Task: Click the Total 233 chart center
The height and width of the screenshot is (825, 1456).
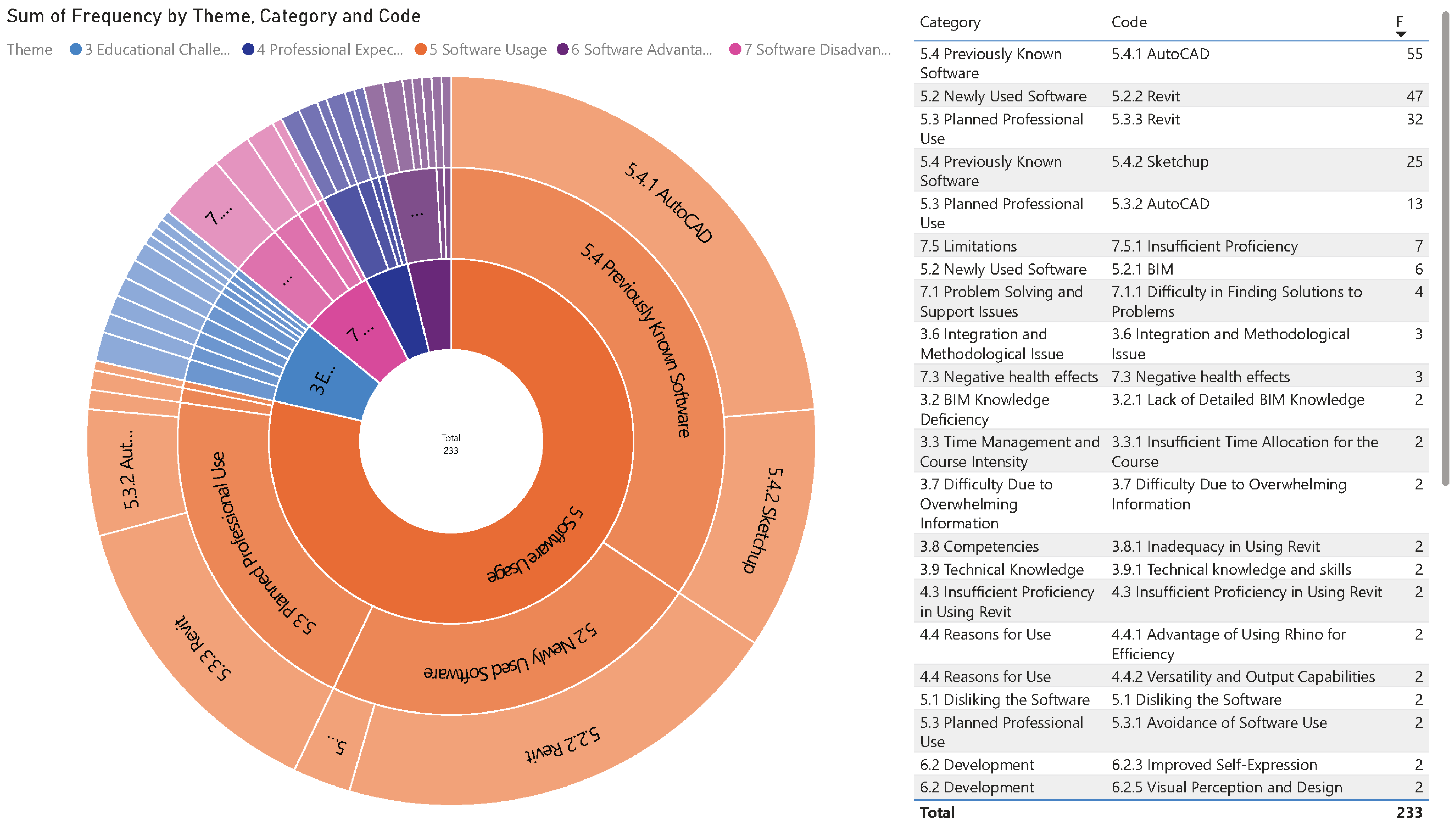Action: [x=451, y=444]
